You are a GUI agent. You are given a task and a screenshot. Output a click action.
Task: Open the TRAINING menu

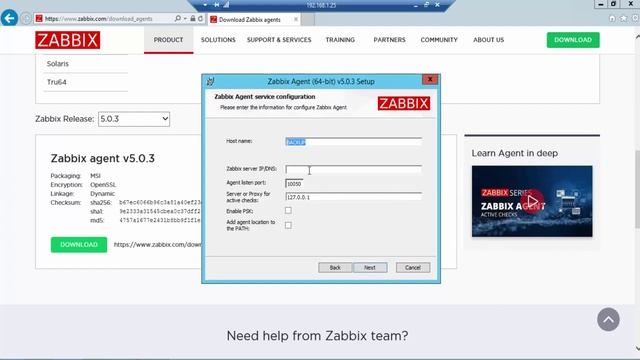(x=340, y=40)
